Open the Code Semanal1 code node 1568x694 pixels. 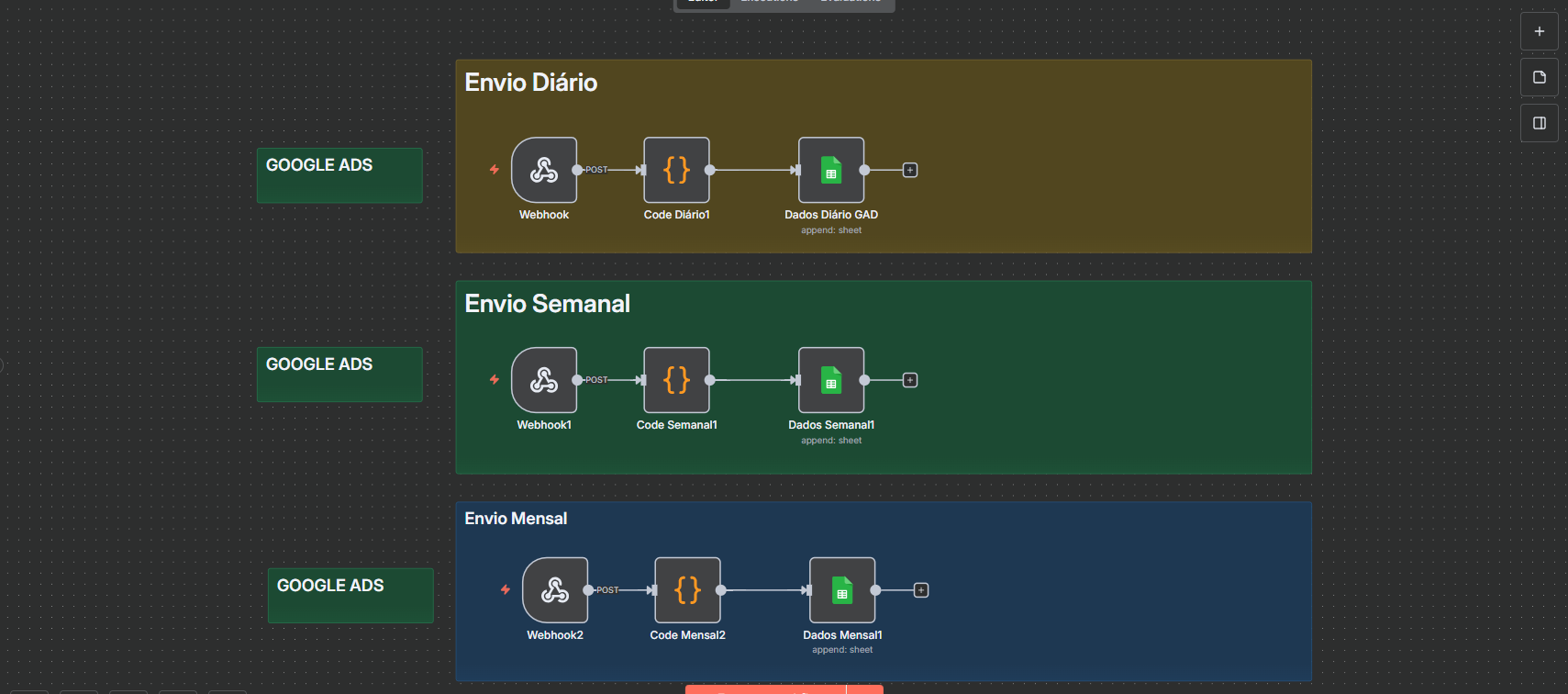676,380
